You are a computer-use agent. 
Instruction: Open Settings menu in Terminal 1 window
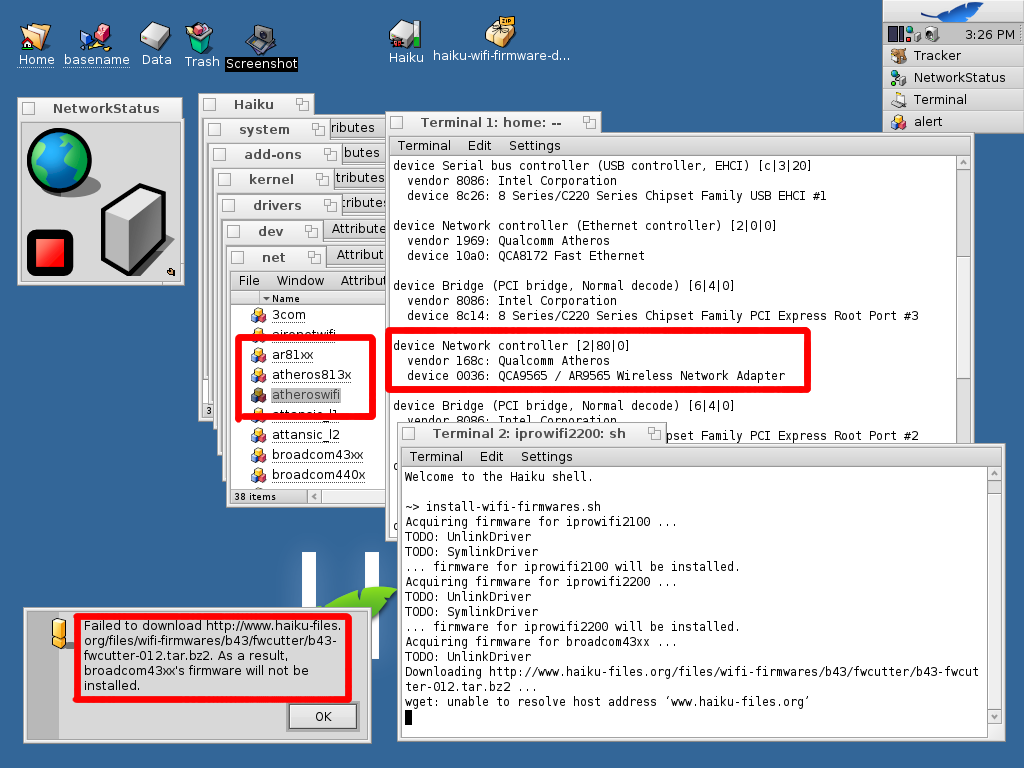(534, 146)
